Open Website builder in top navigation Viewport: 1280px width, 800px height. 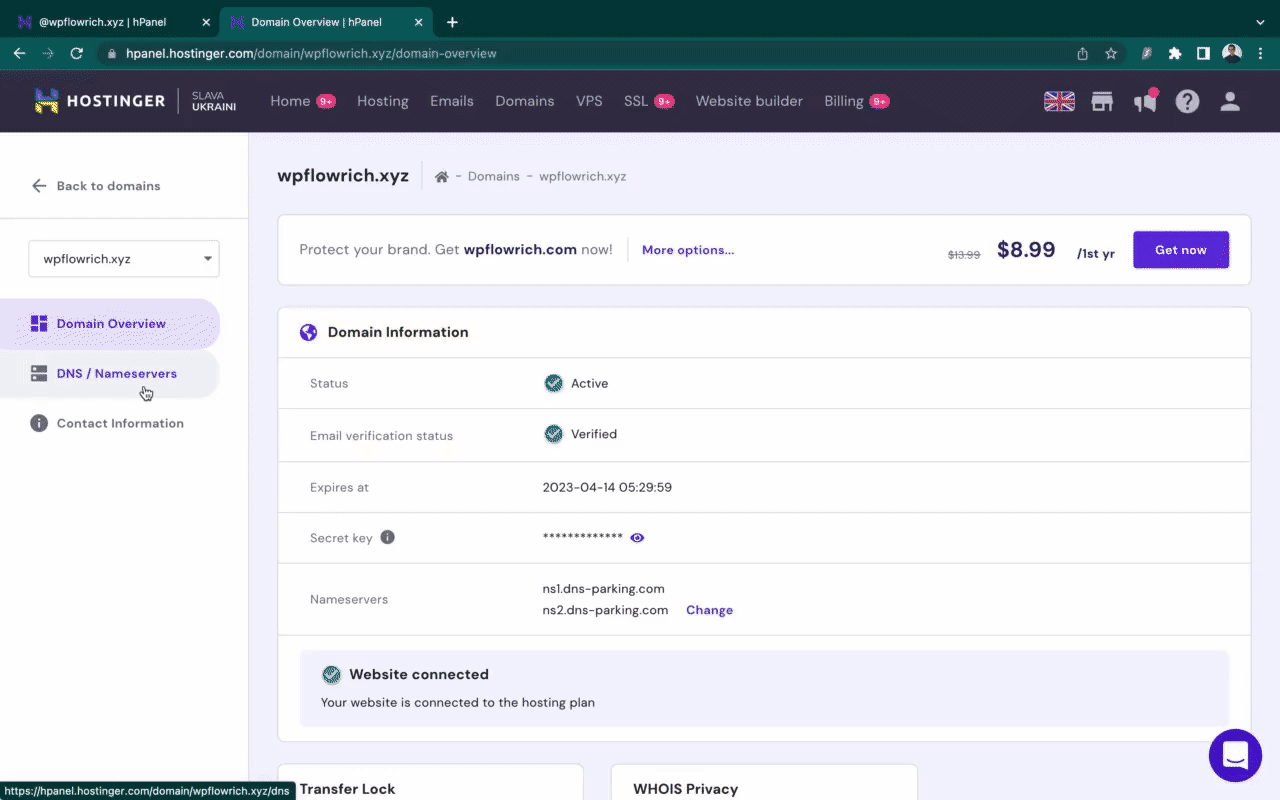tap(749, 101)
